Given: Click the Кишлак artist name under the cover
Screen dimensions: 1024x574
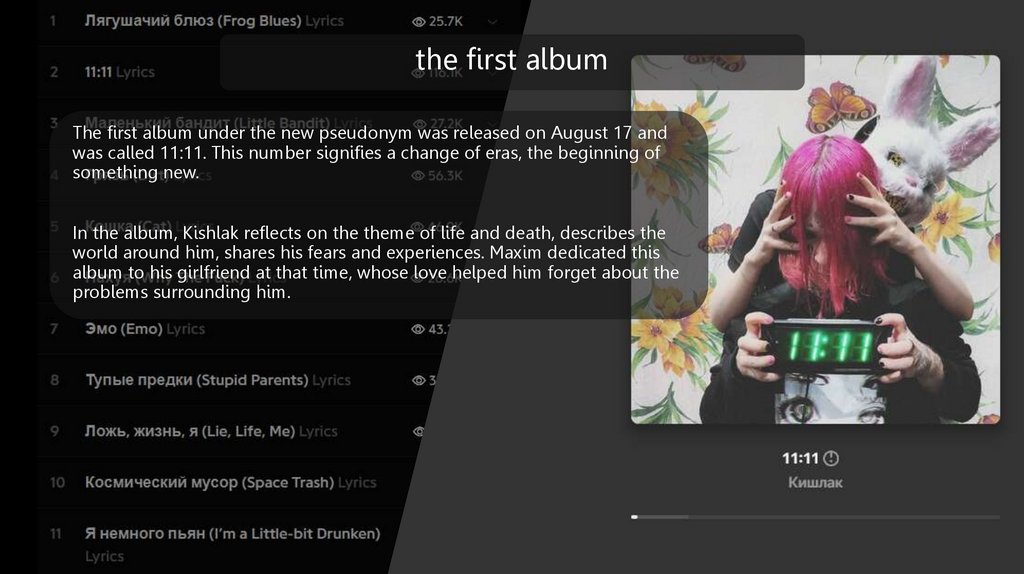Looking at the screenshot, I should pos(815,483).
